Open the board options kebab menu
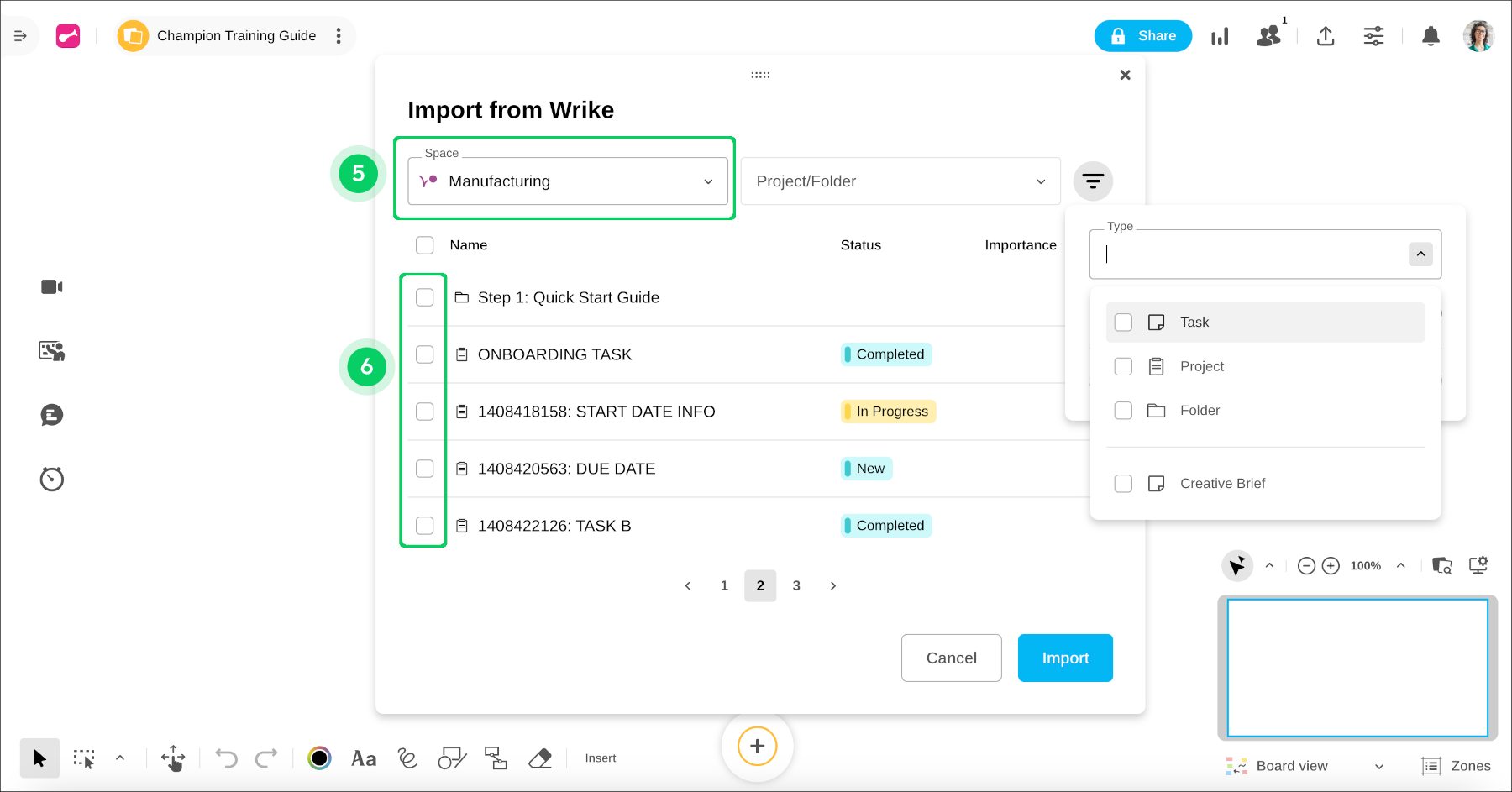This screenshot has height=792, width=1512. [339, 36]
